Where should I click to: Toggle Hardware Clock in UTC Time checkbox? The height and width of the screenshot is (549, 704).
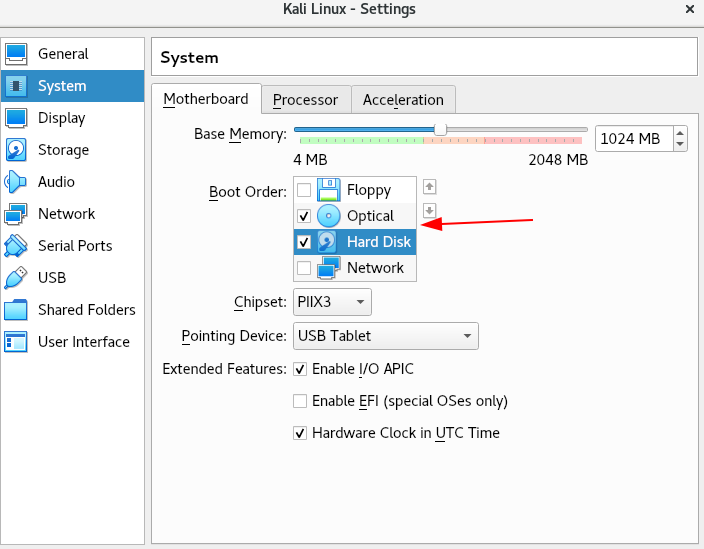(x=300, y=433)
